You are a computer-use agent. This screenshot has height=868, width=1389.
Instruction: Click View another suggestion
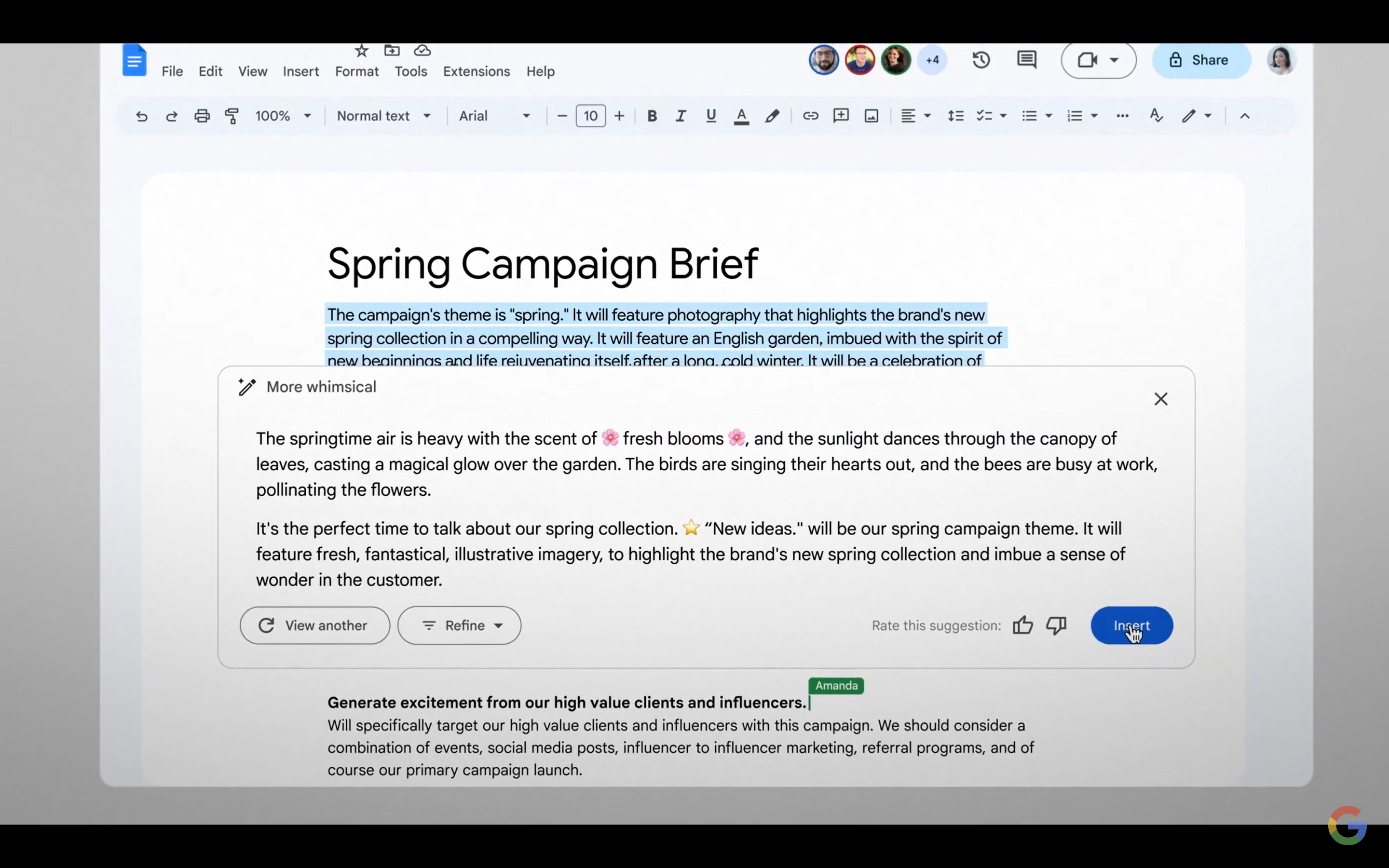pos(314,625)
